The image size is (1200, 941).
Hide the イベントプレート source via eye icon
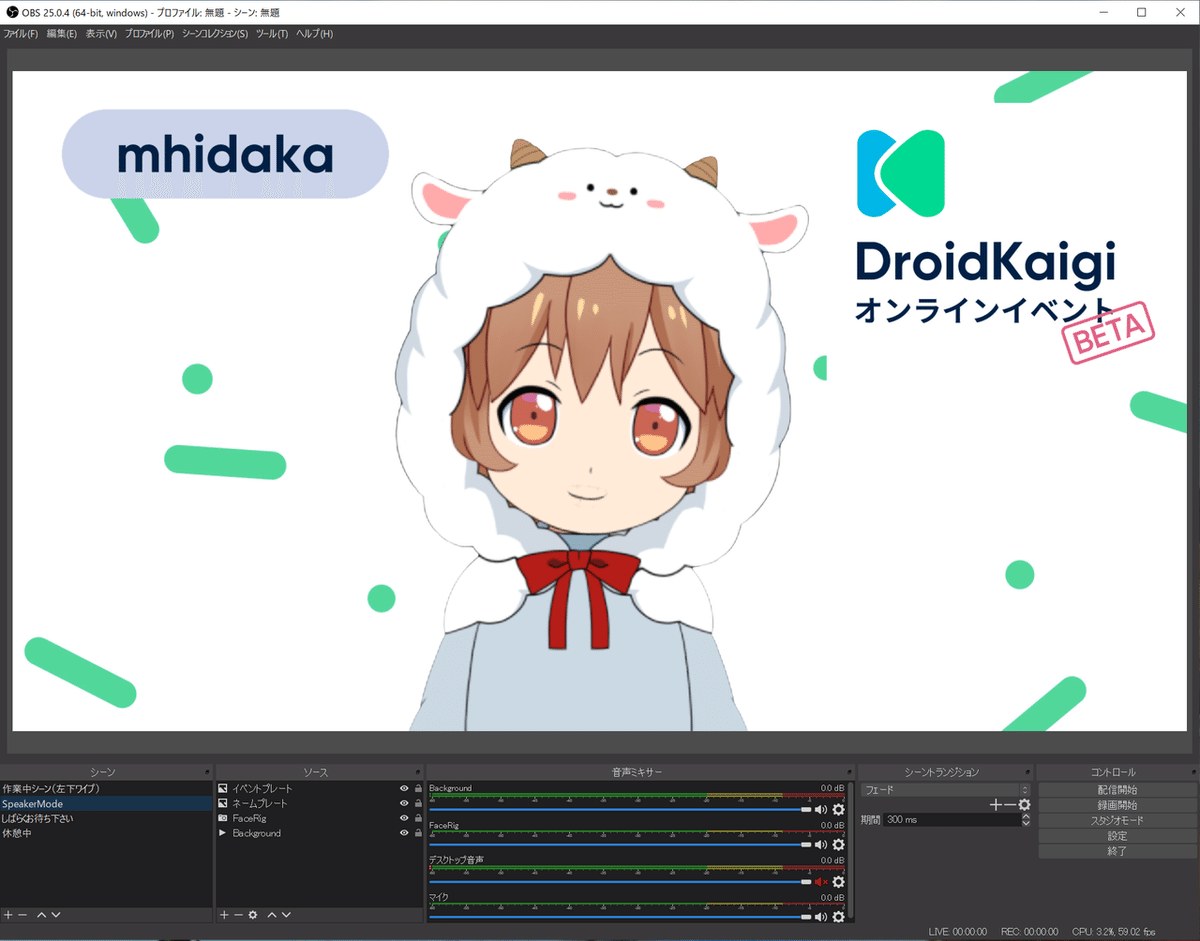click(404, 788)
